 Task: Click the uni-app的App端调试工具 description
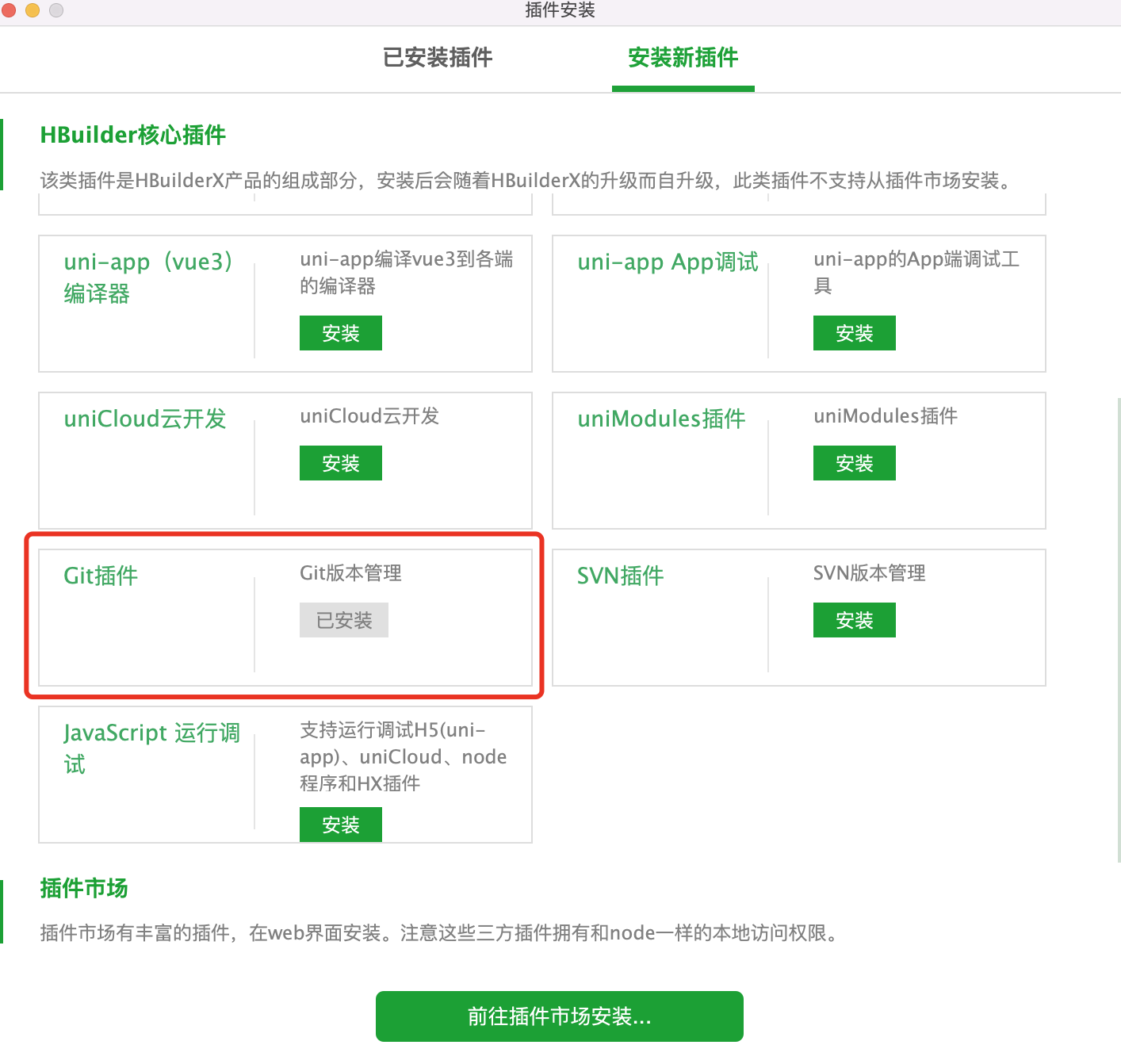click(x=916, y=272)
